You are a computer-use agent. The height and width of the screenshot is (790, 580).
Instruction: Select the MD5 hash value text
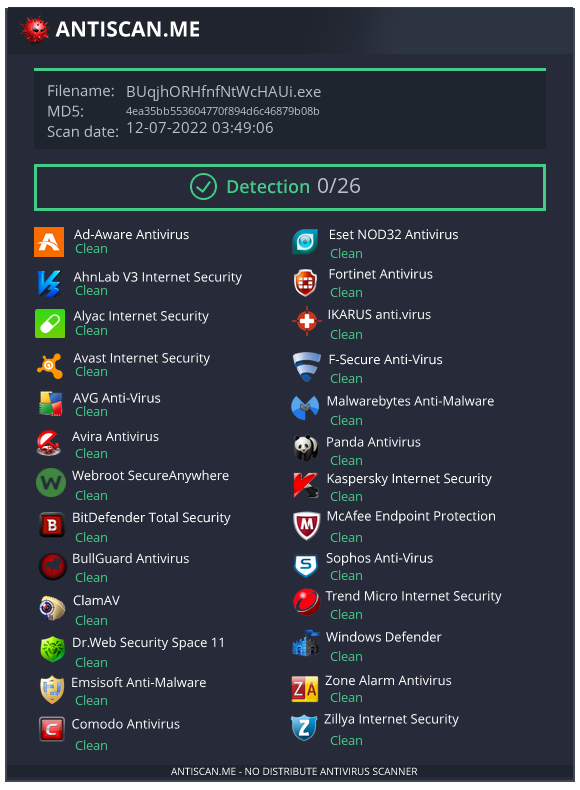(x=222, y=111)
